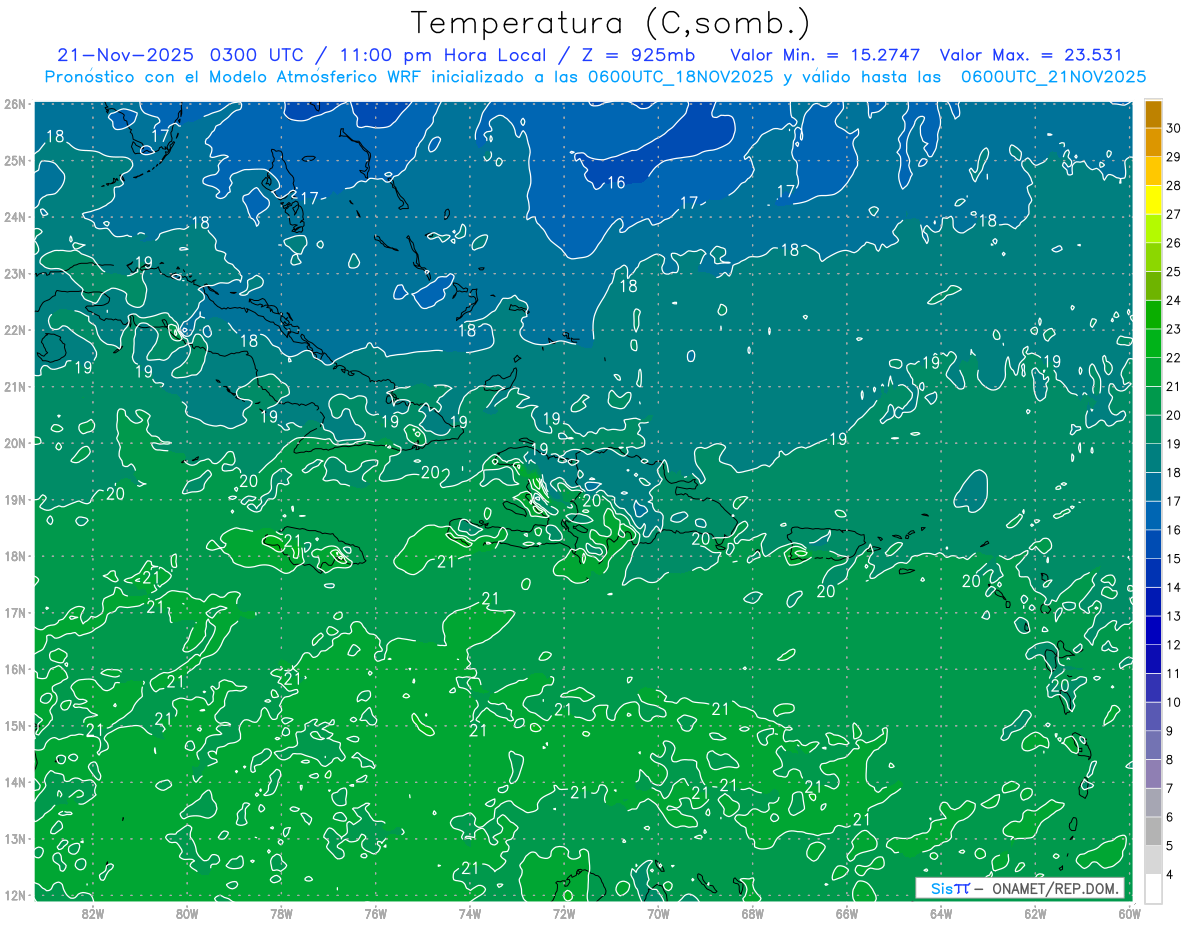
Task: Click the "82W" longitude axis label
Action: tap(92, 912)
